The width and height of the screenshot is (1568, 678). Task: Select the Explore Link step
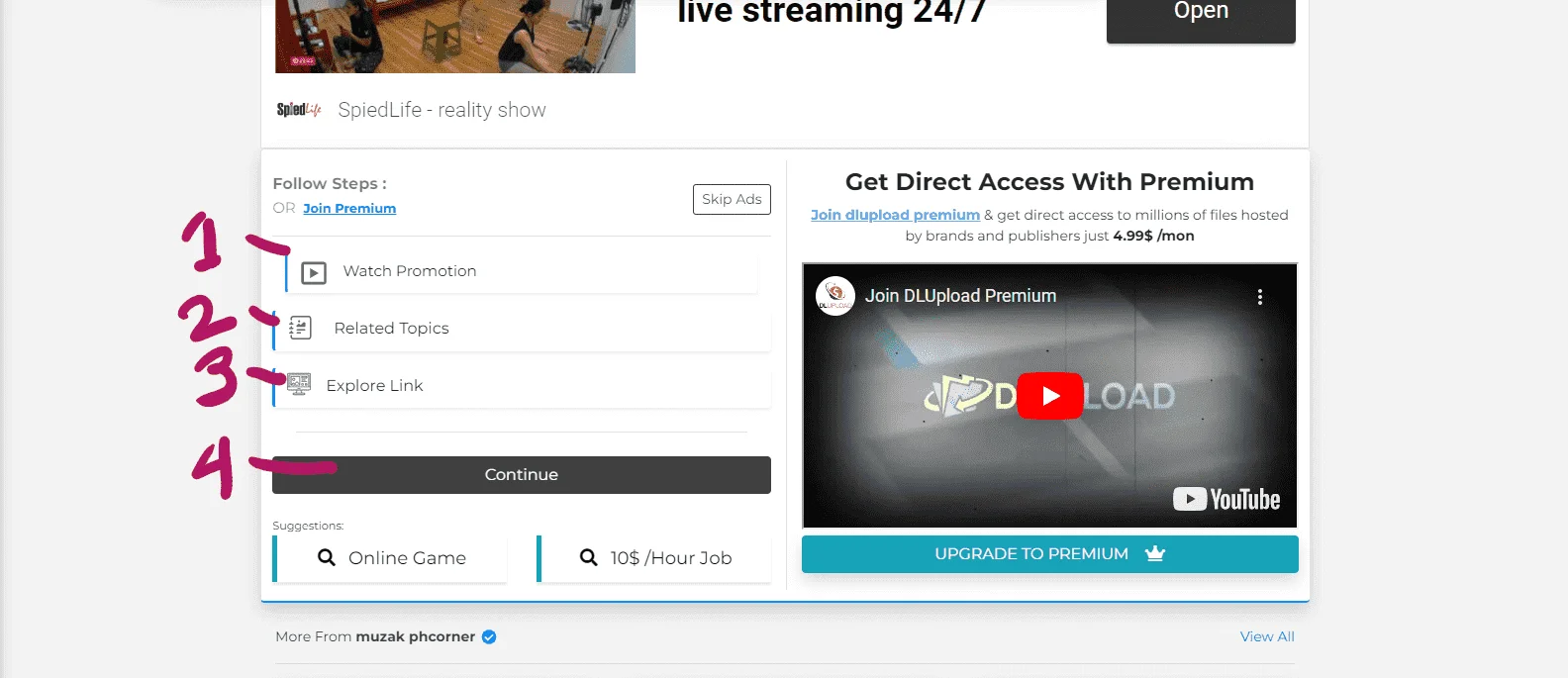[x=522, y=386]
